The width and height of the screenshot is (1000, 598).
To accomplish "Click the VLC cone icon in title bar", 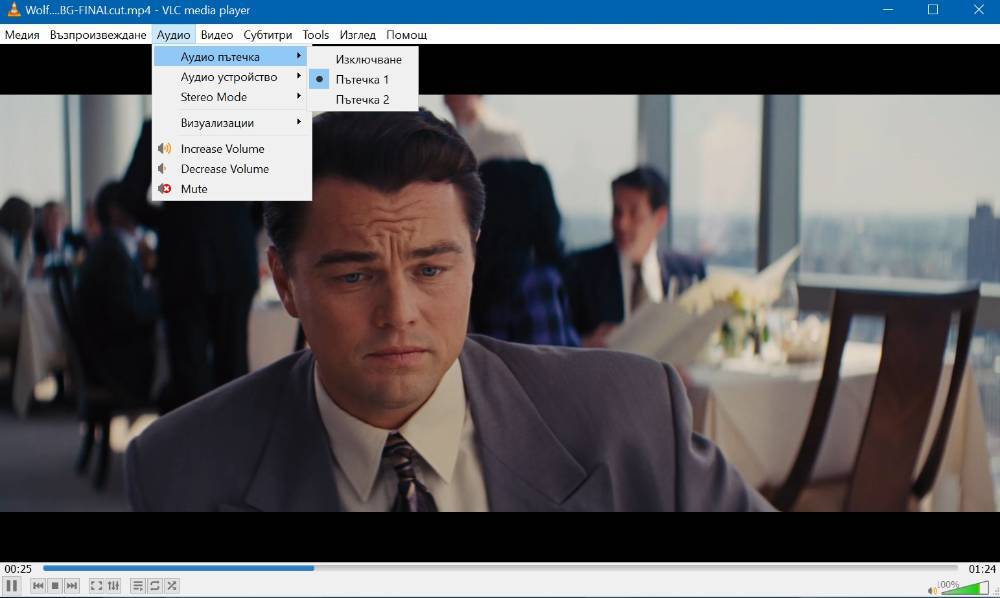I will click(x=13, y=10).
